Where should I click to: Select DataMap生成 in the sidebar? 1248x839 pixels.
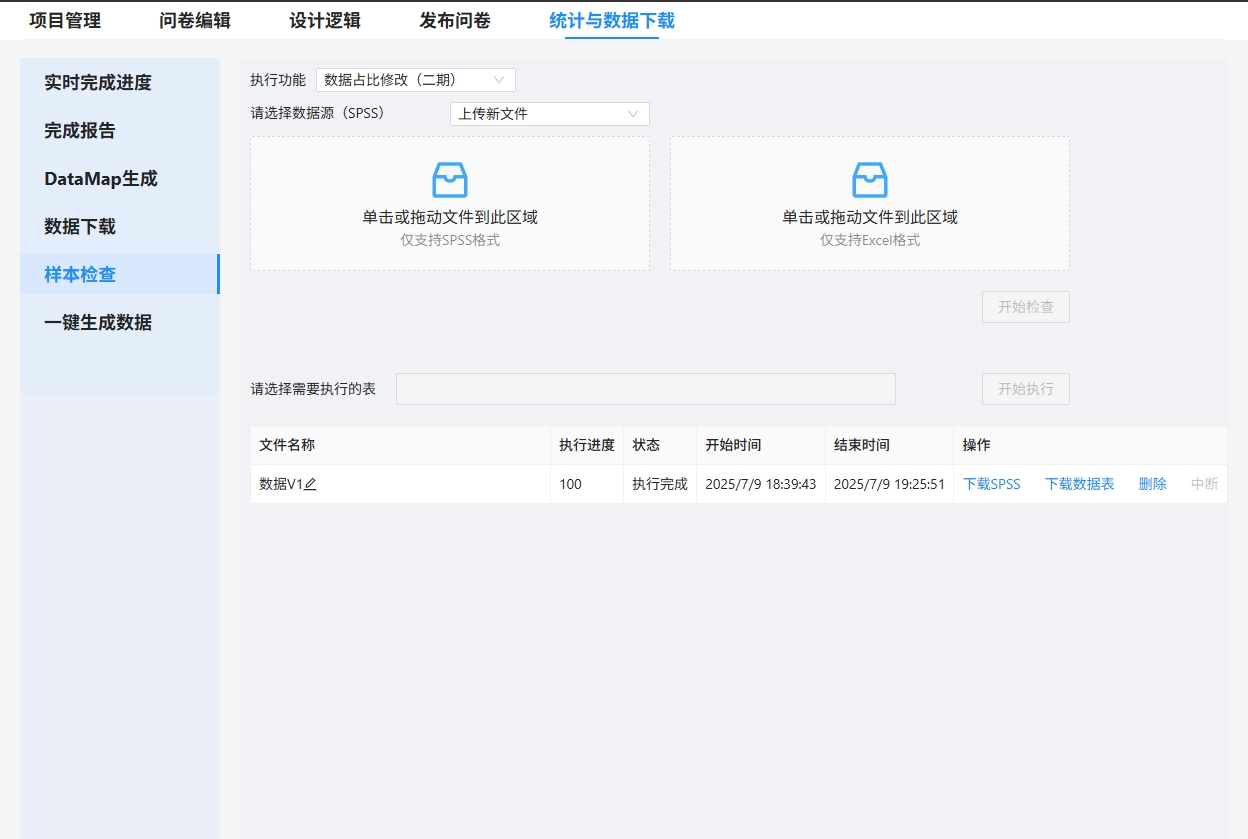click(x=120, y=178)
